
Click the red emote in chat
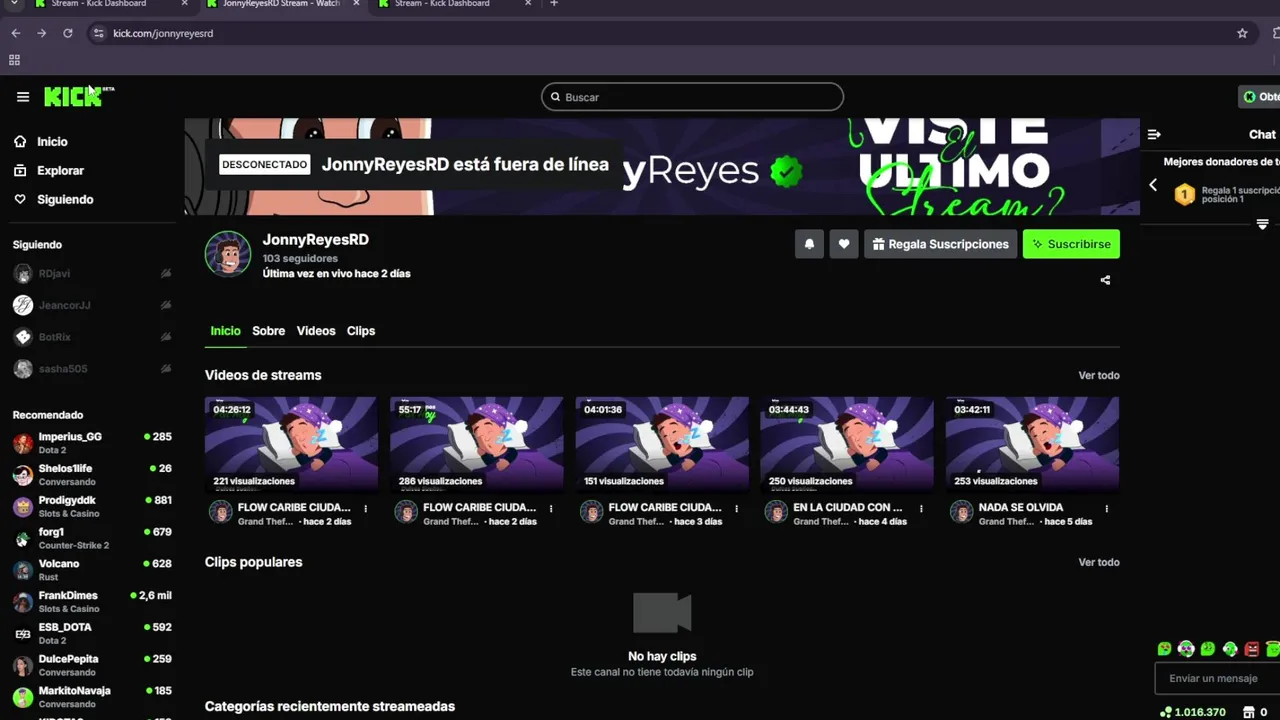(1252, 649)
